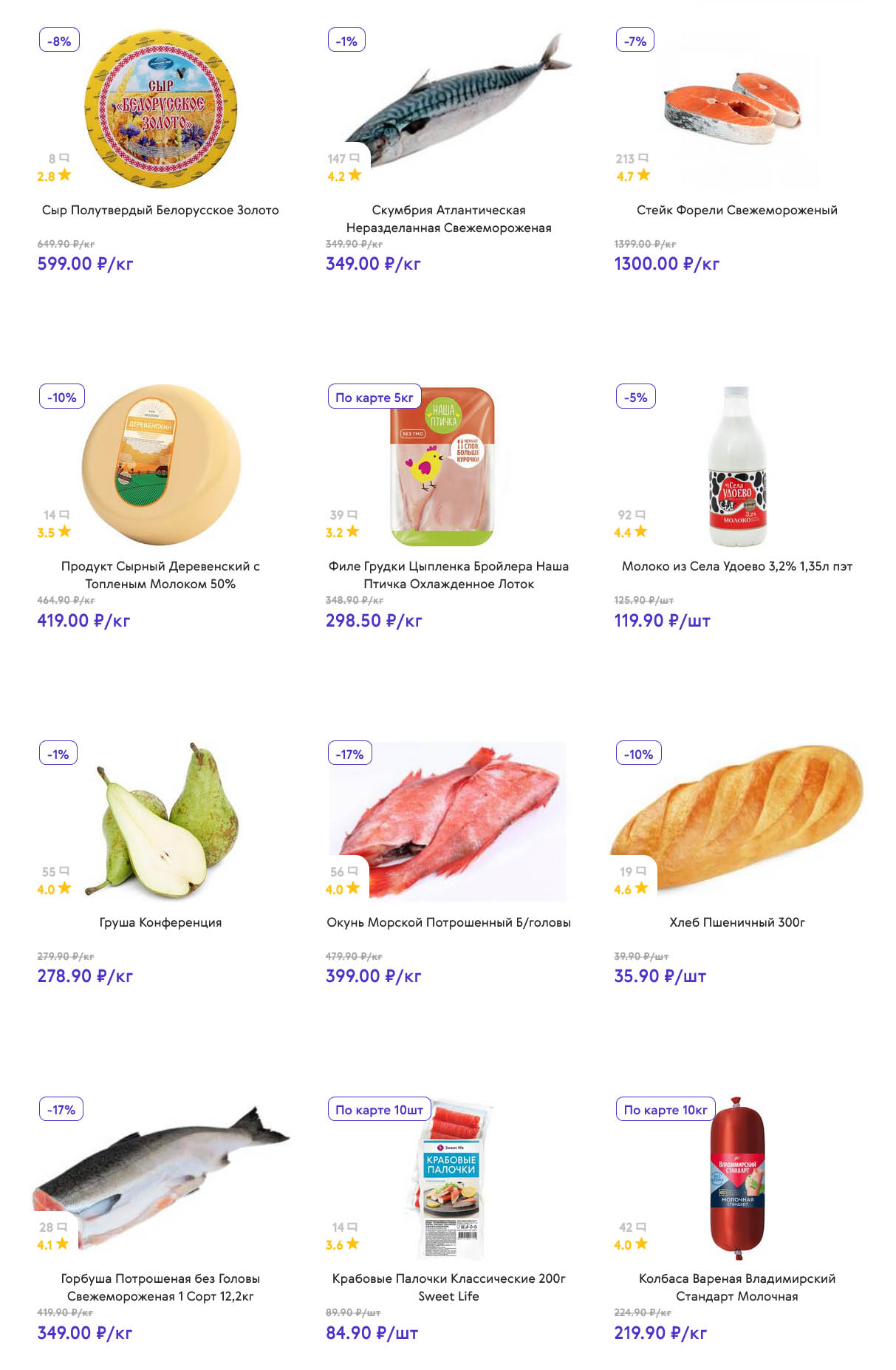Image resolution: width=896 pixels, height=1370 pixels.
Task: Click the reviews comment icon on Колбаса Вареная
Action: (x=641, y=1227)
